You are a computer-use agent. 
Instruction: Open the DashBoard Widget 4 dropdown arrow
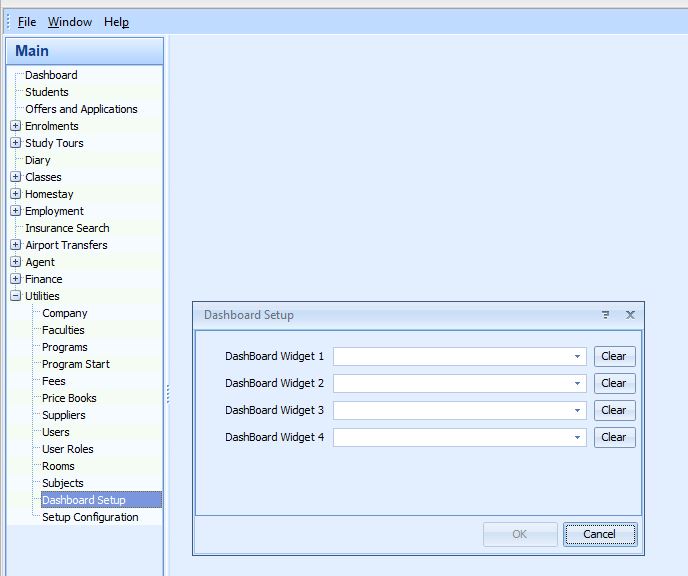tap(578, 437)
